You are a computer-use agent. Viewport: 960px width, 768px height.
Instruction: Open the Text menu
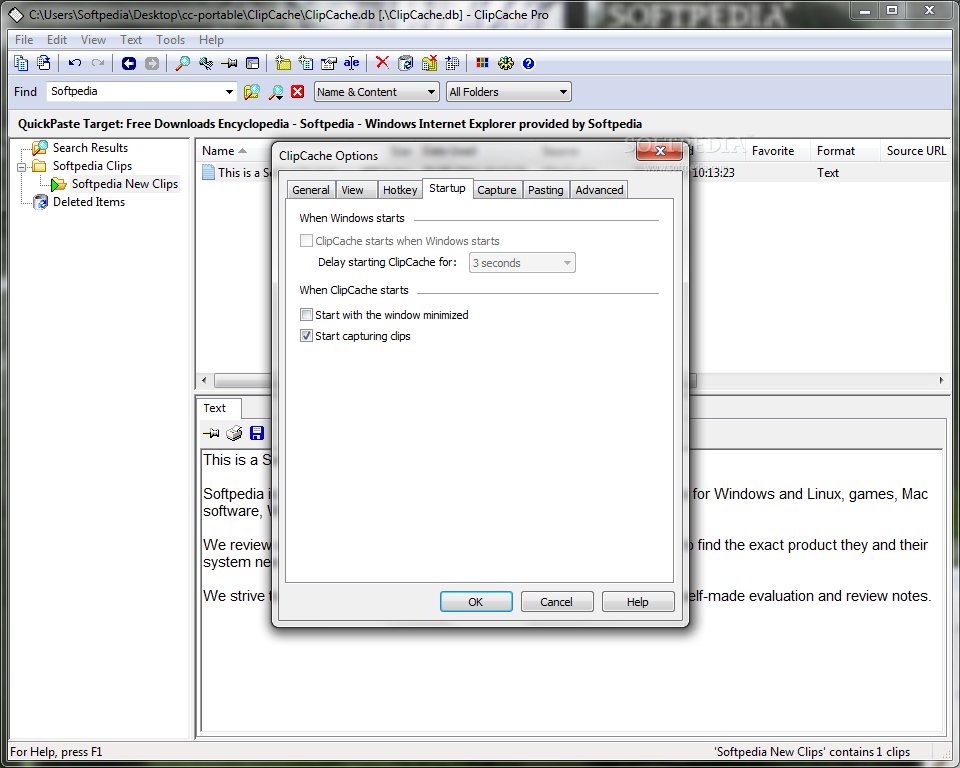(130, 40)
